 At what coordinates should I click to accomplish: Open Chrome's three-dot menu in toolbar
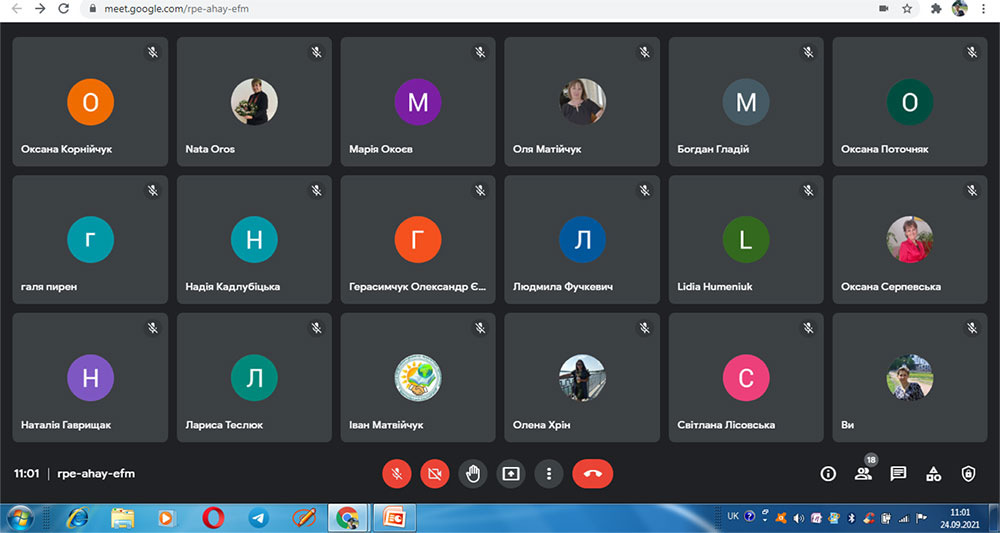[983, 9]
